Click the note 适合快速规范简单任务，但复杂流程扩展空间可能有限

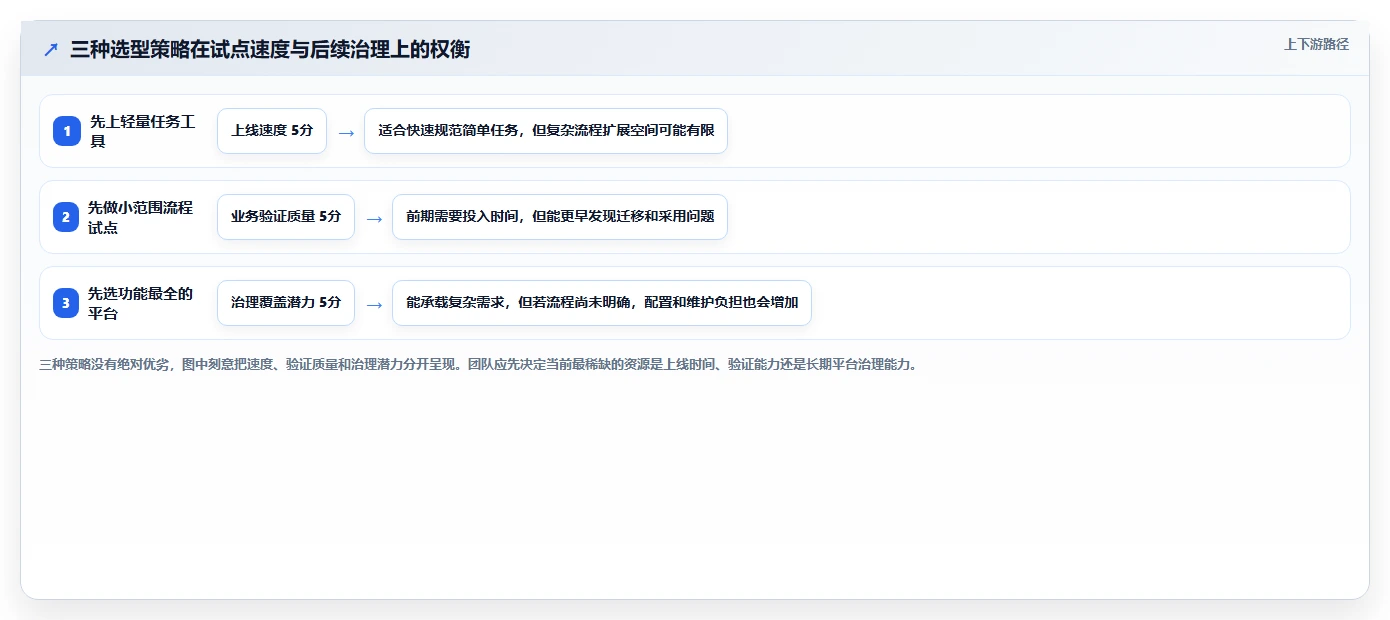pyautogui.click(x=546, y=131)
